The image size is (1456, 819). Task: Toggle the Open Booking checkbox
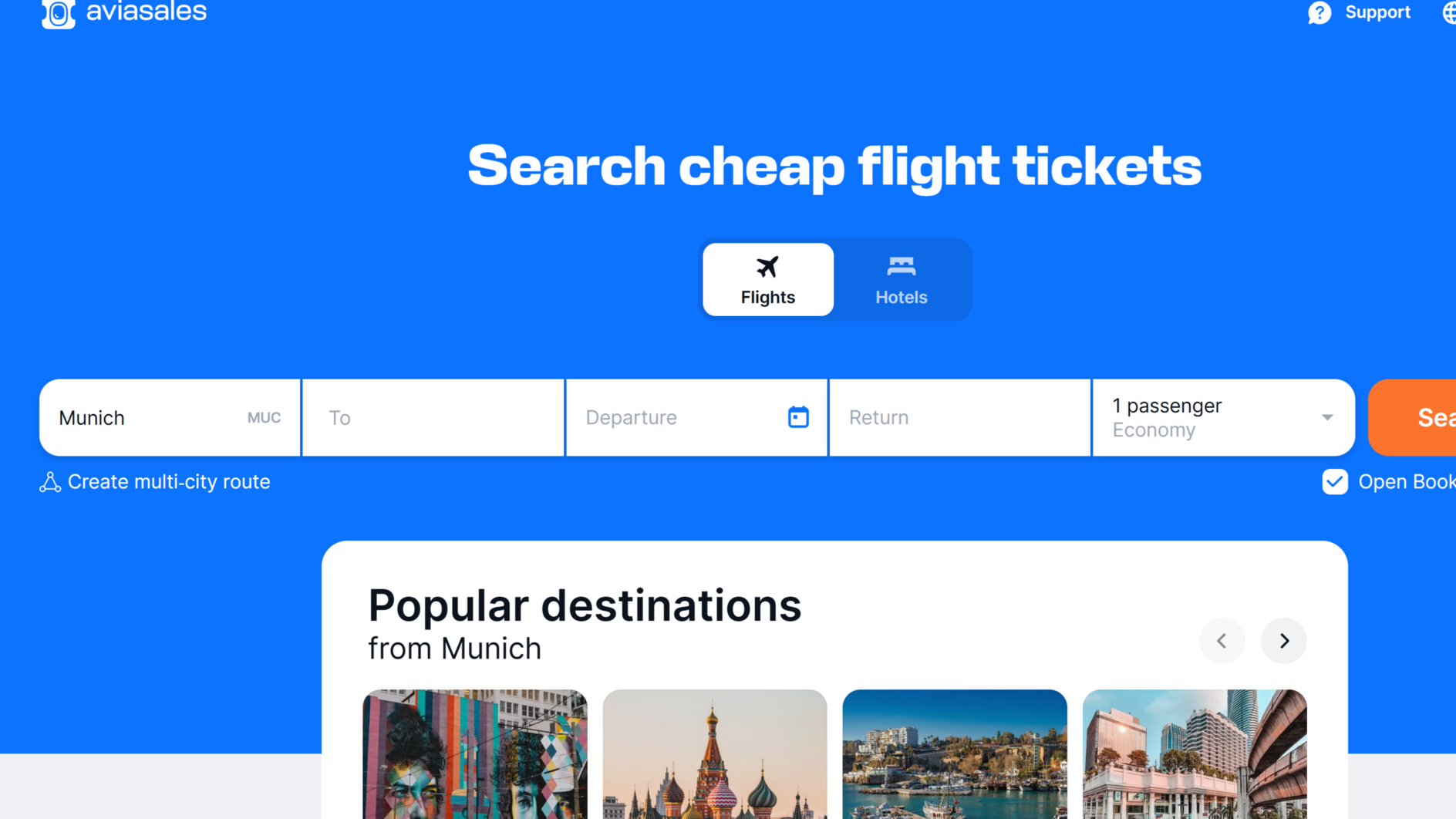tap(1335, 482)
